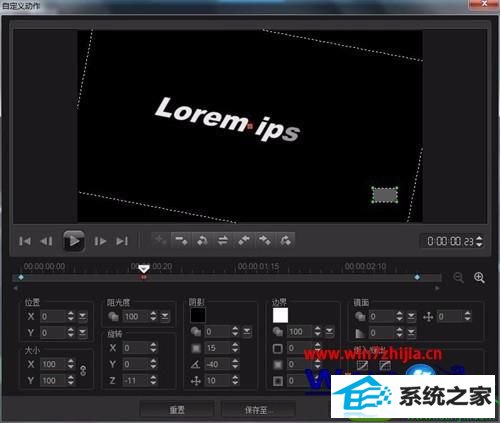This screenshot has height=423, width=500.
Task: Click the size X field showing 100
Action: 53,364
